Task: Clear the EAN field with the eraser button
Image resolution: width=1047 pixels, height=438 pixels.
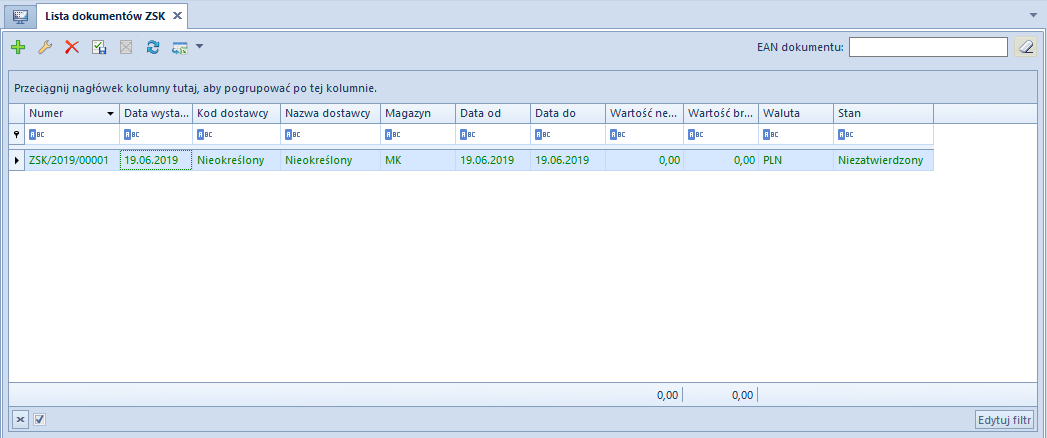Action: click(x=1025, y=47)
